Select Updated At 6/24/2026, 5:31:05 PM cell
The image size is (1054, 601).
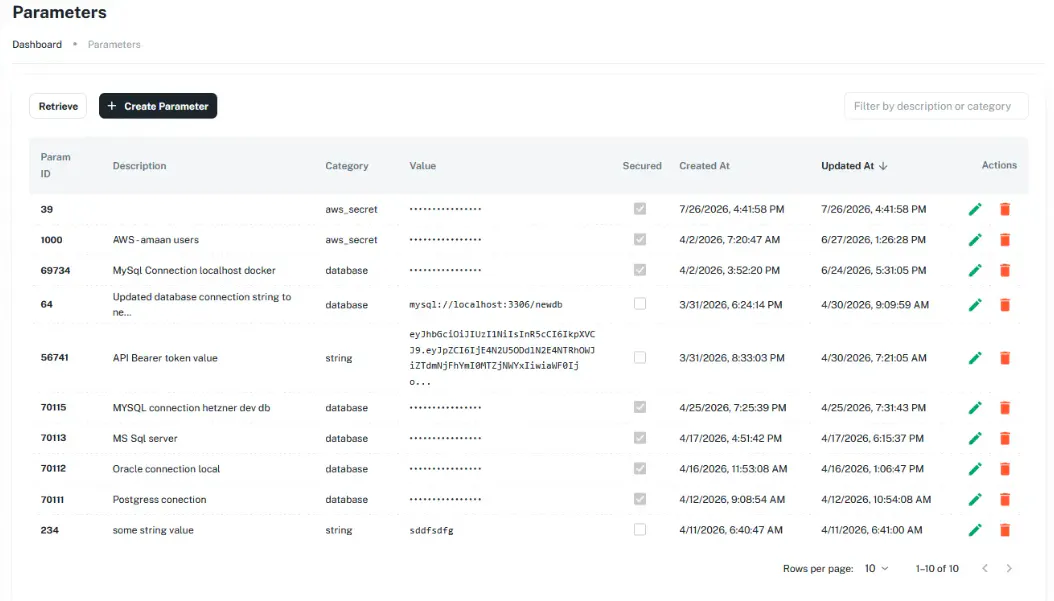[x=873, y=270]
